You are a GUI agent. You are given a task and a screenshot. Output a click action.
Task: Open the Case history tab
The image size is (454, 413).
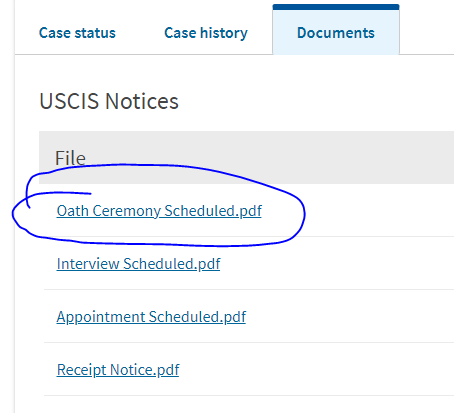[206, 33]
